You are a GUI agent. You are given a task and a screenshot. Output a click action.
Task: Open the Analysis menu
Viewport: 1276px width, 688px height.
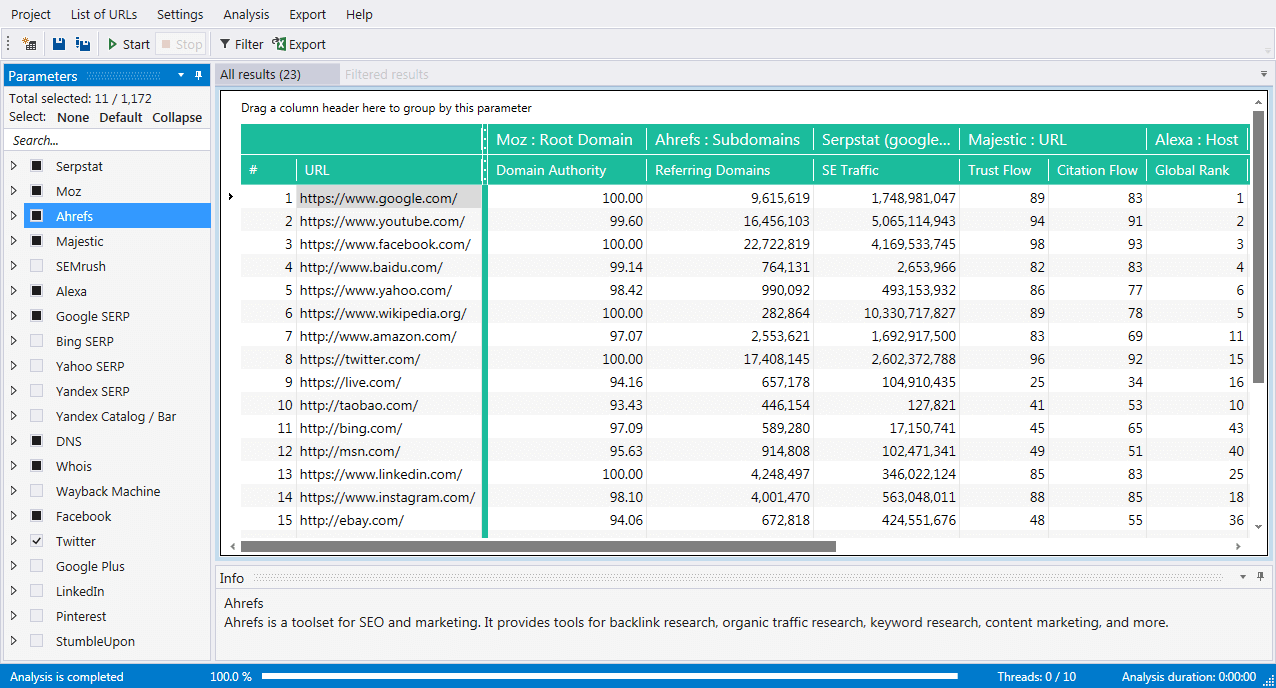(246, 14)
